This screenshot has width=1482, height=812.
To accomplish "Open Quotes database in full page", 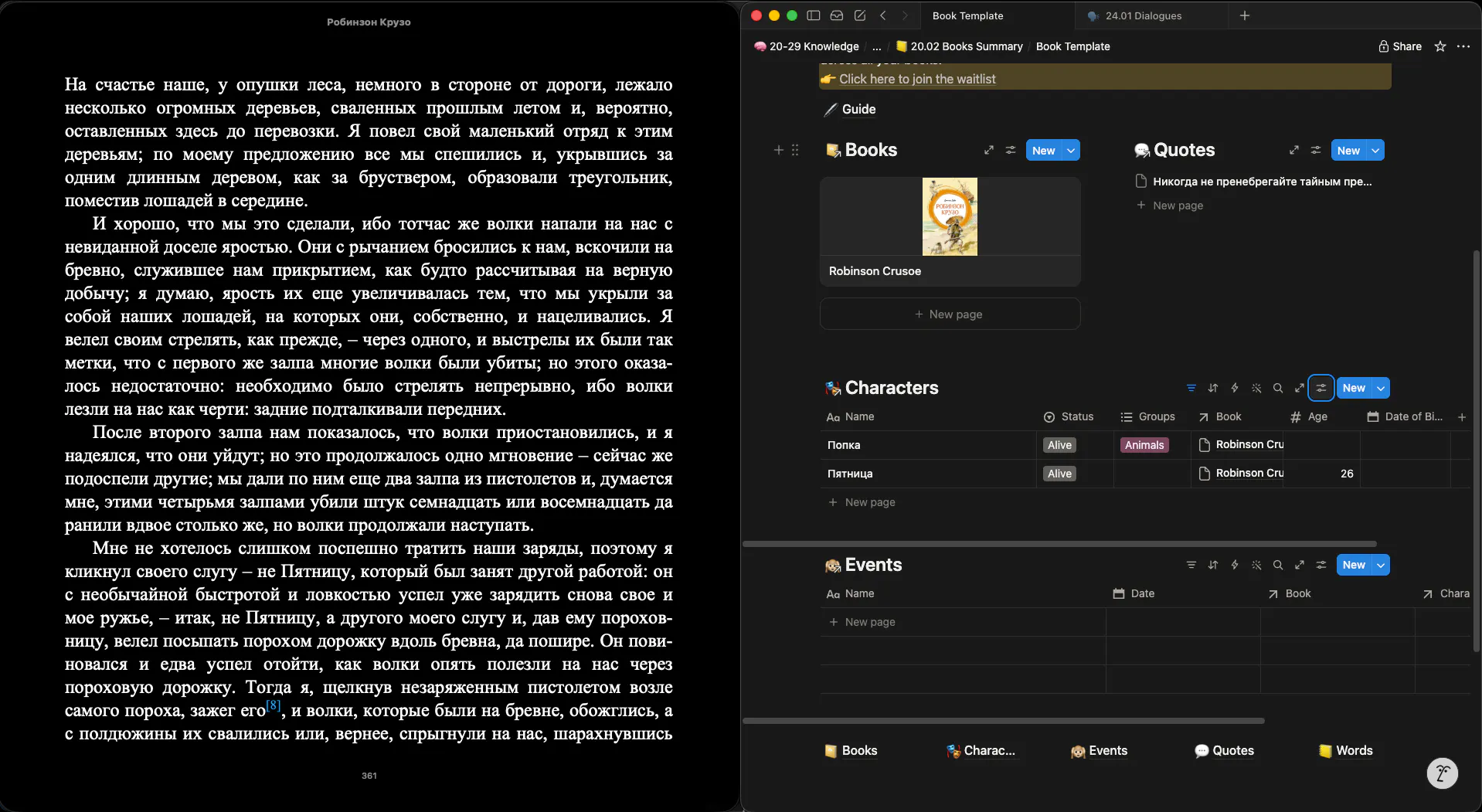I will [x=1294, y=150].
